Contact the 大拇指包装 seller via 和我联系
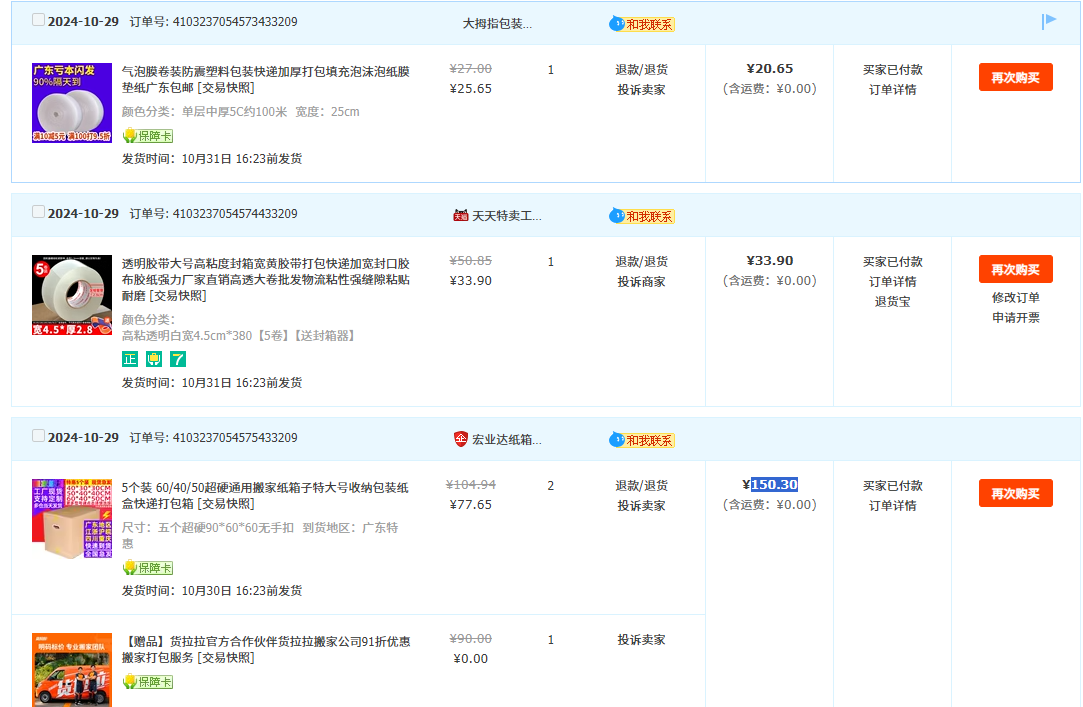Viewport: 1083px width, 707px height. pyautogui.click(x=642, y=24)
